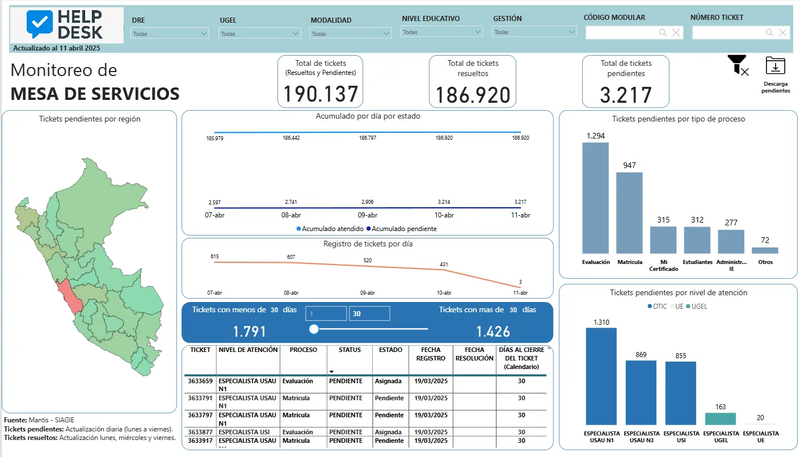Click the search icon in Número Ticket field
The image size is (800, 457).
(x=768, y=33)
